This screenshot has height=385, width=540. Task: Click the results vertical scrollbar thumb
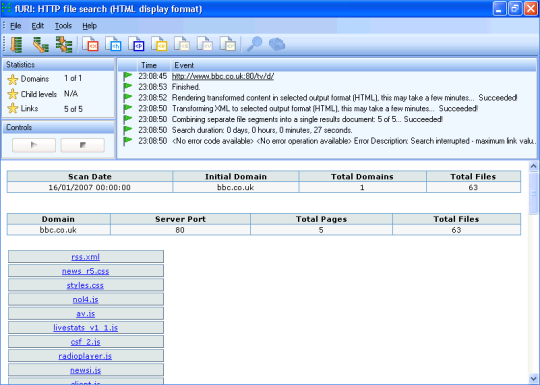tap(533, 193)
